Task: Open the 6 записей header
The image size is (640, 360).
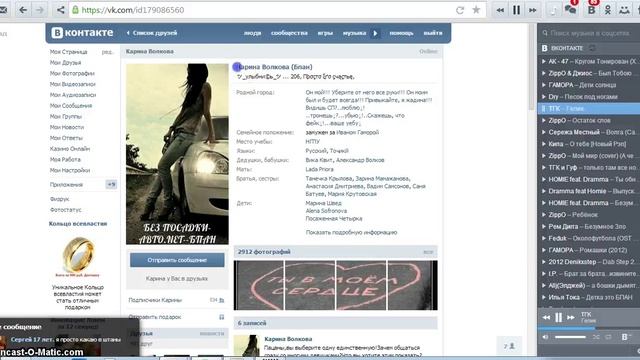Action: tap(252, 323)
